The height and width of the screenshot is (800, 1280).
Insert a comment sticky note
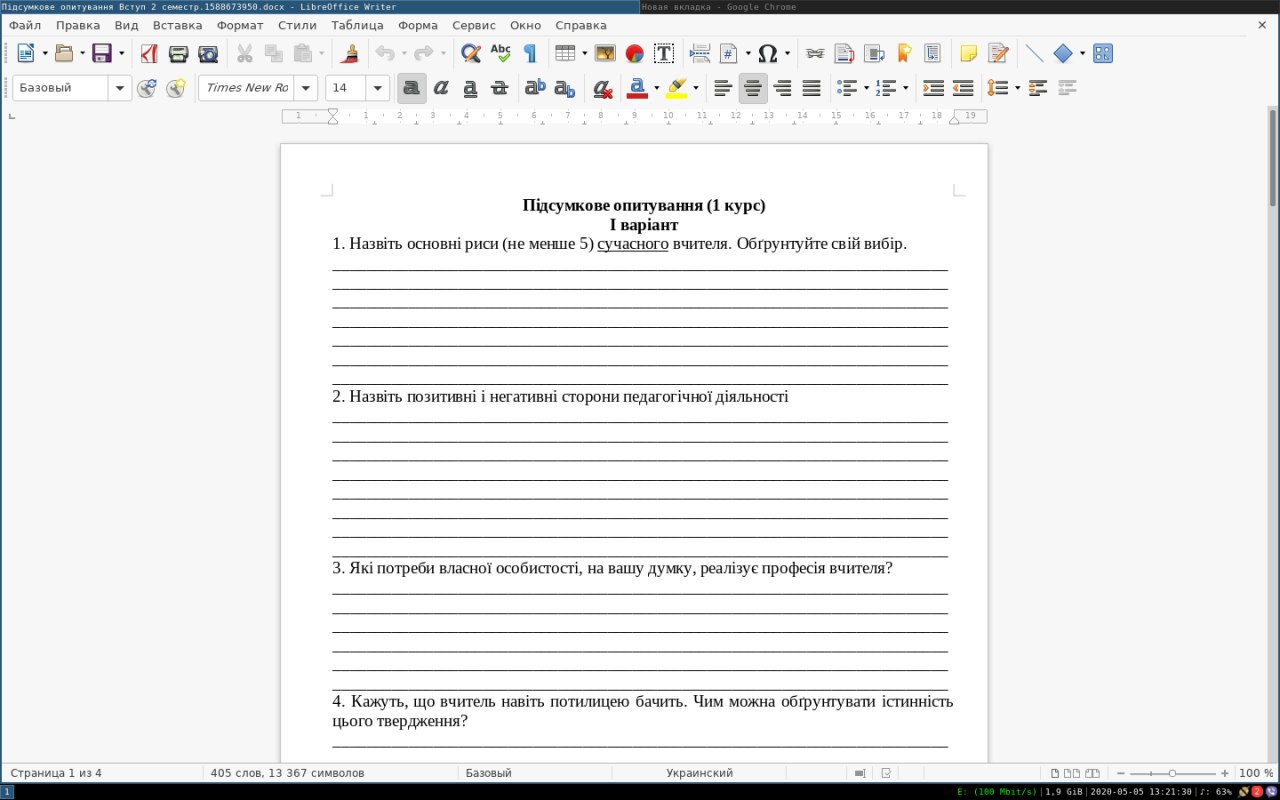click(x=968, y=53)
